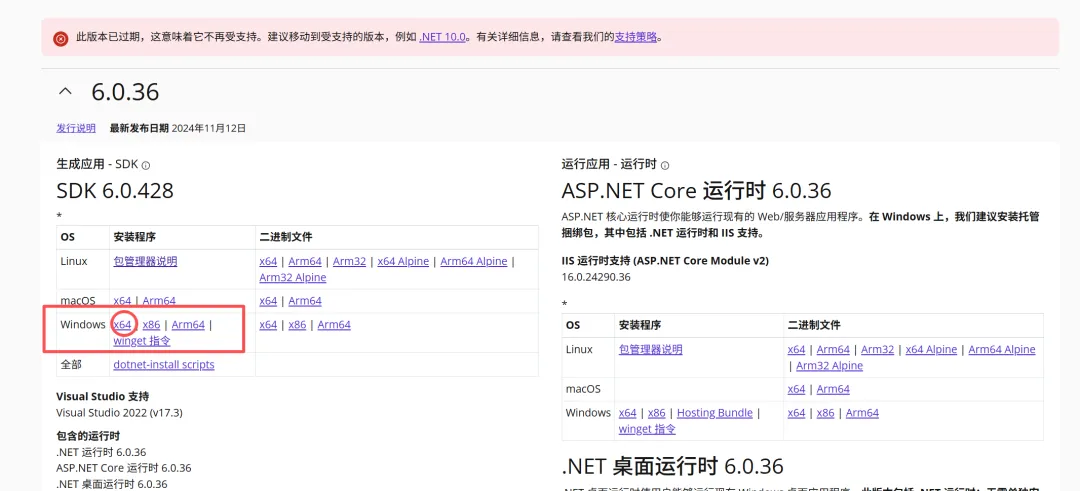
Task: Open the .NET 10.0 link in banner
Action: [x=443, y=37]
